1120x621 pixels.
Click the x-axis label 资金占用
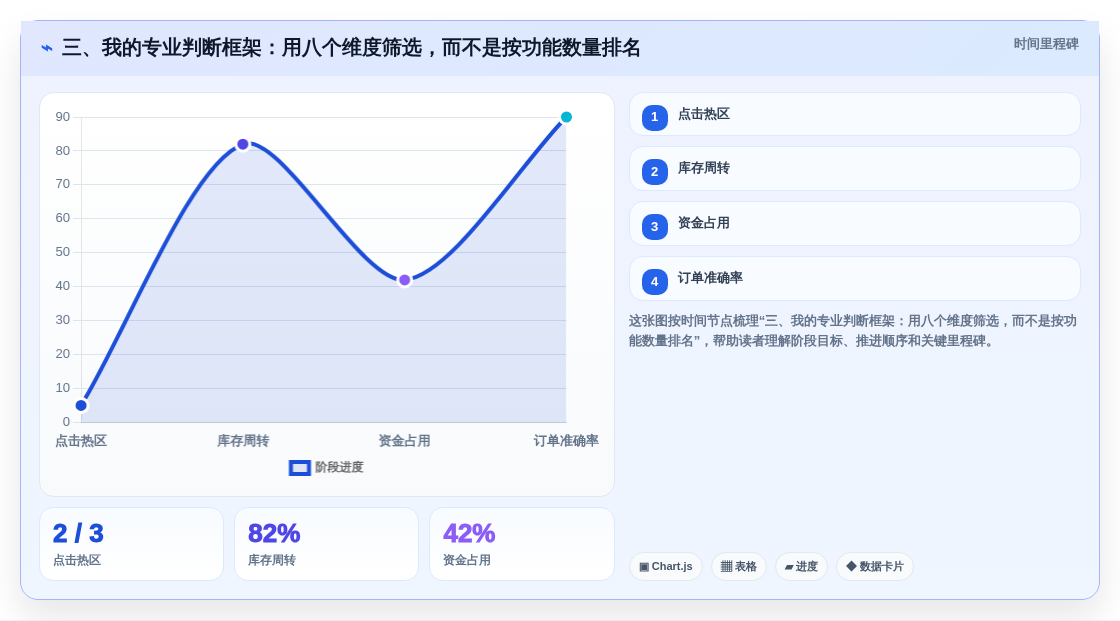404,441
